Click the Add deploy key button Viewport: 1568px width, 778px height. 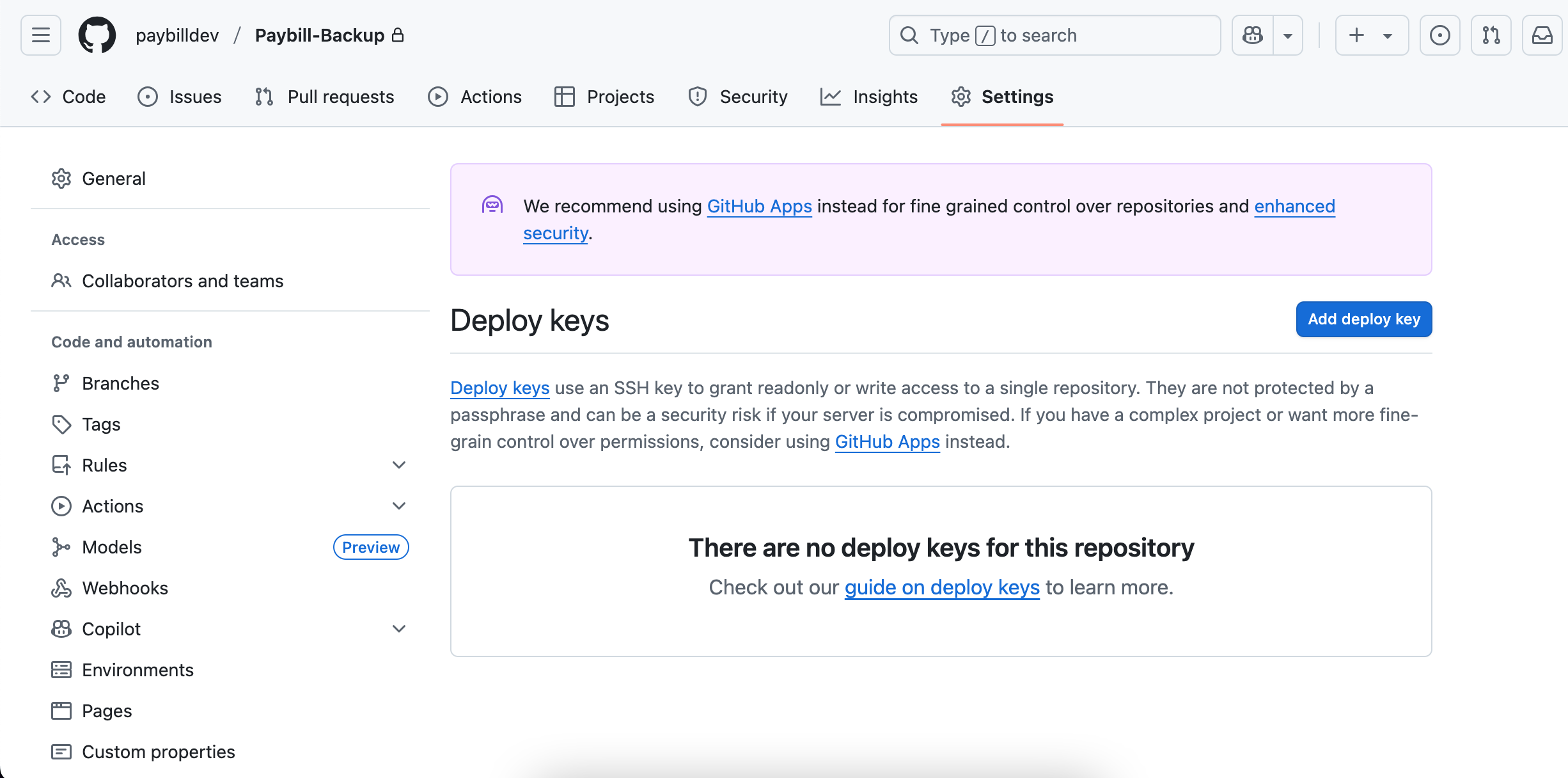[x=1363, y=319]
